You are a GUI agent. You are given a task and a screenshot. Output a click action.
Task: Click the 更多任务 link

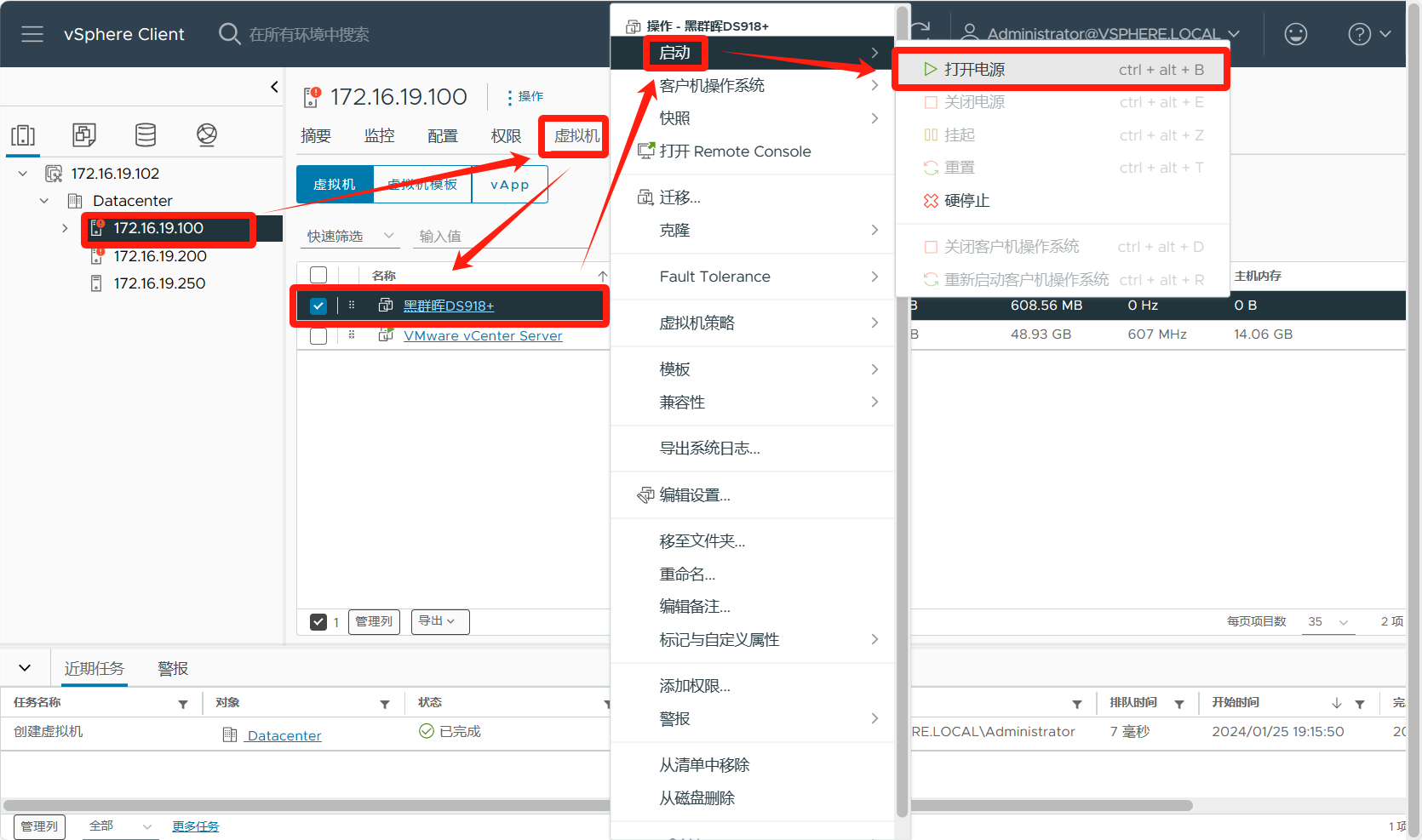coord(195,826)
